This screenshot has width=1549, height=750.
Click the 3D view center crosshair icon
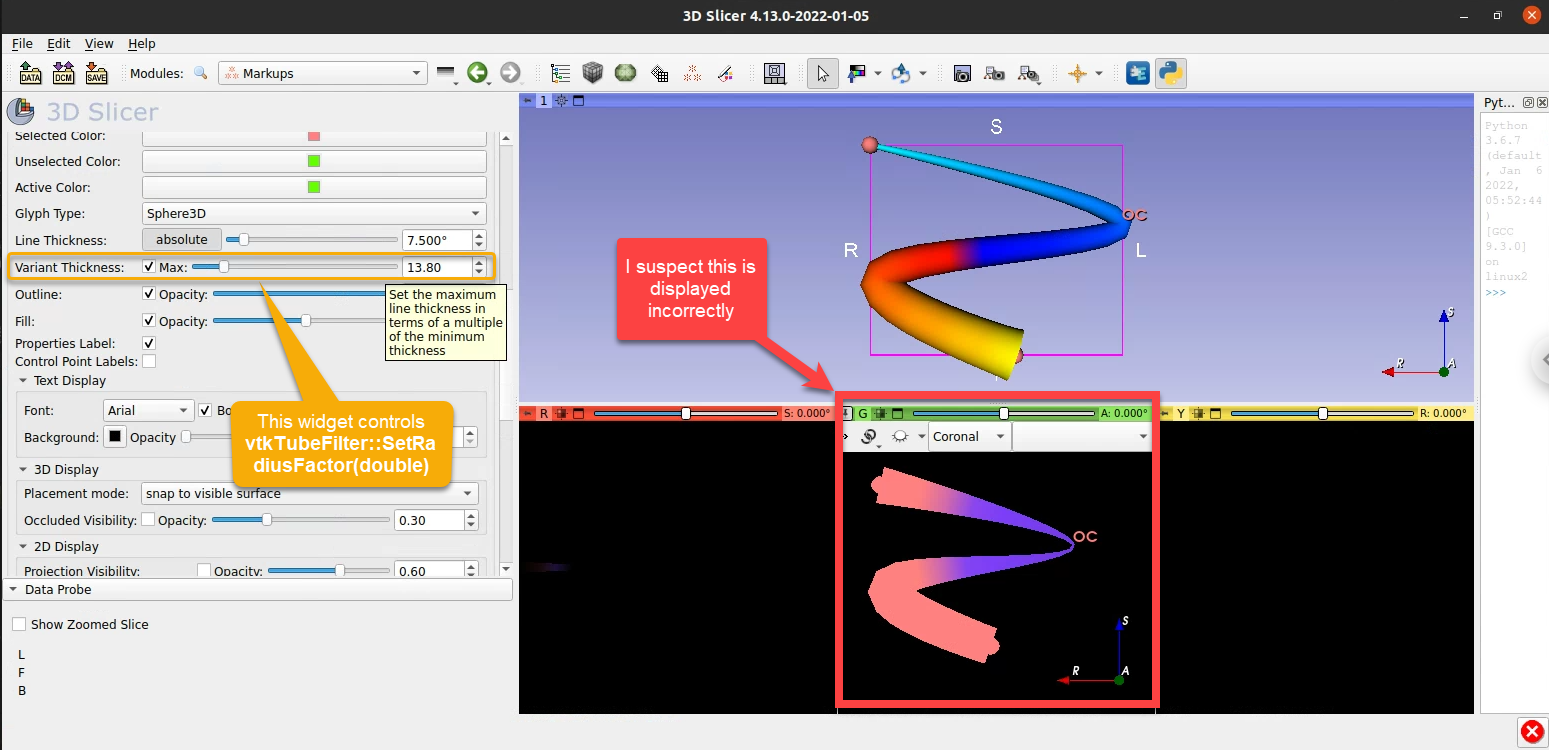(561, 101)
